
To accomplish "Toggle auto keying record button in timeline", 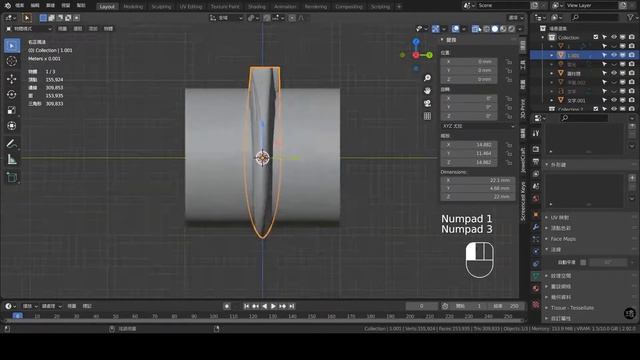I will point(227,306).
